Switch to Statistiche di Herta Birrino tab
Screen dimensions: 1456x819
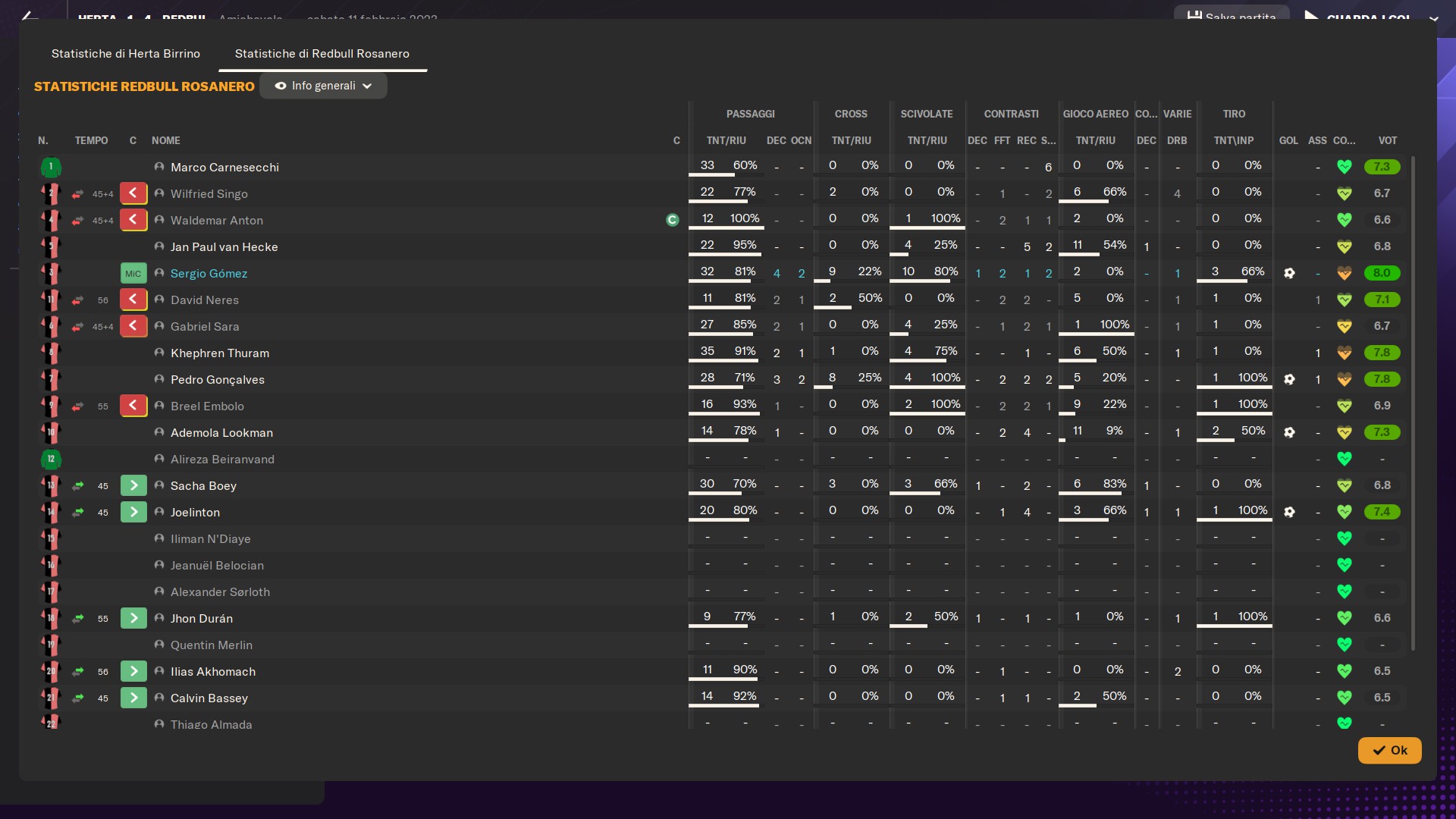[126, 54]
